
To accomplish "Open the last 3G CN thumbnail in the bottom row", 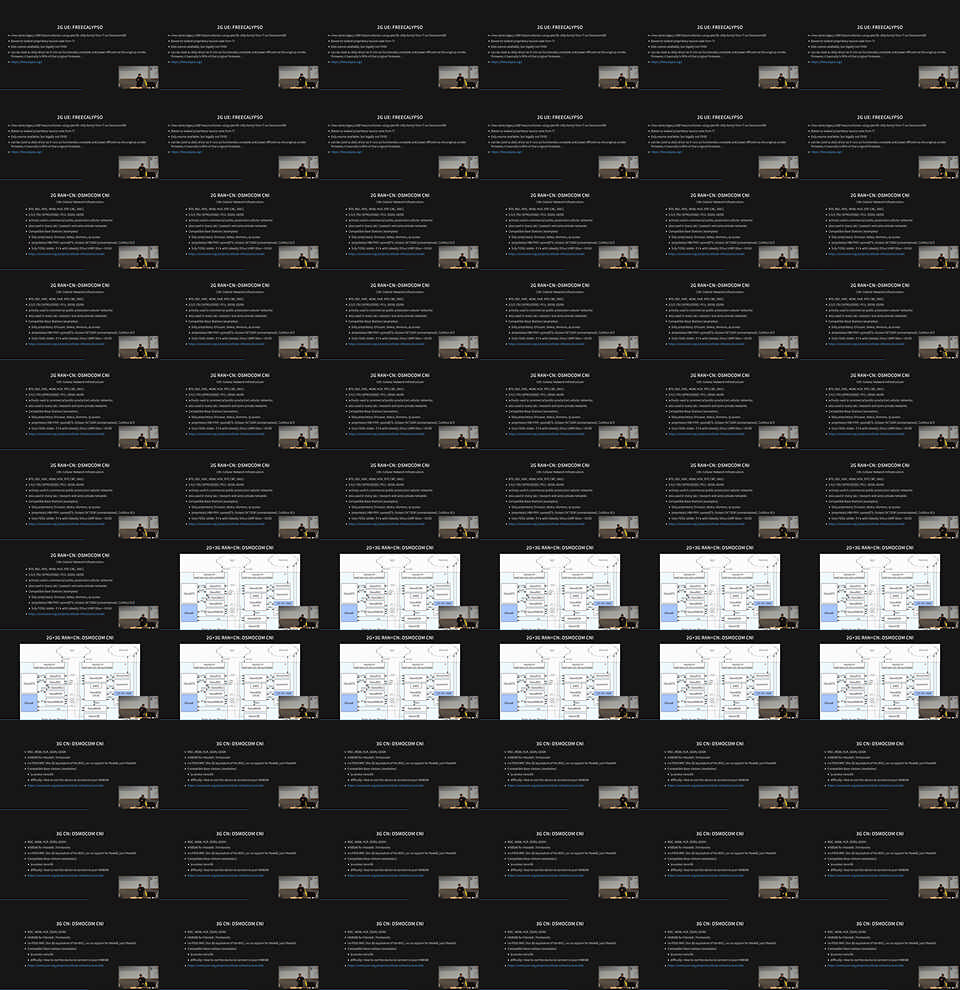I will [x=880, y=945].
